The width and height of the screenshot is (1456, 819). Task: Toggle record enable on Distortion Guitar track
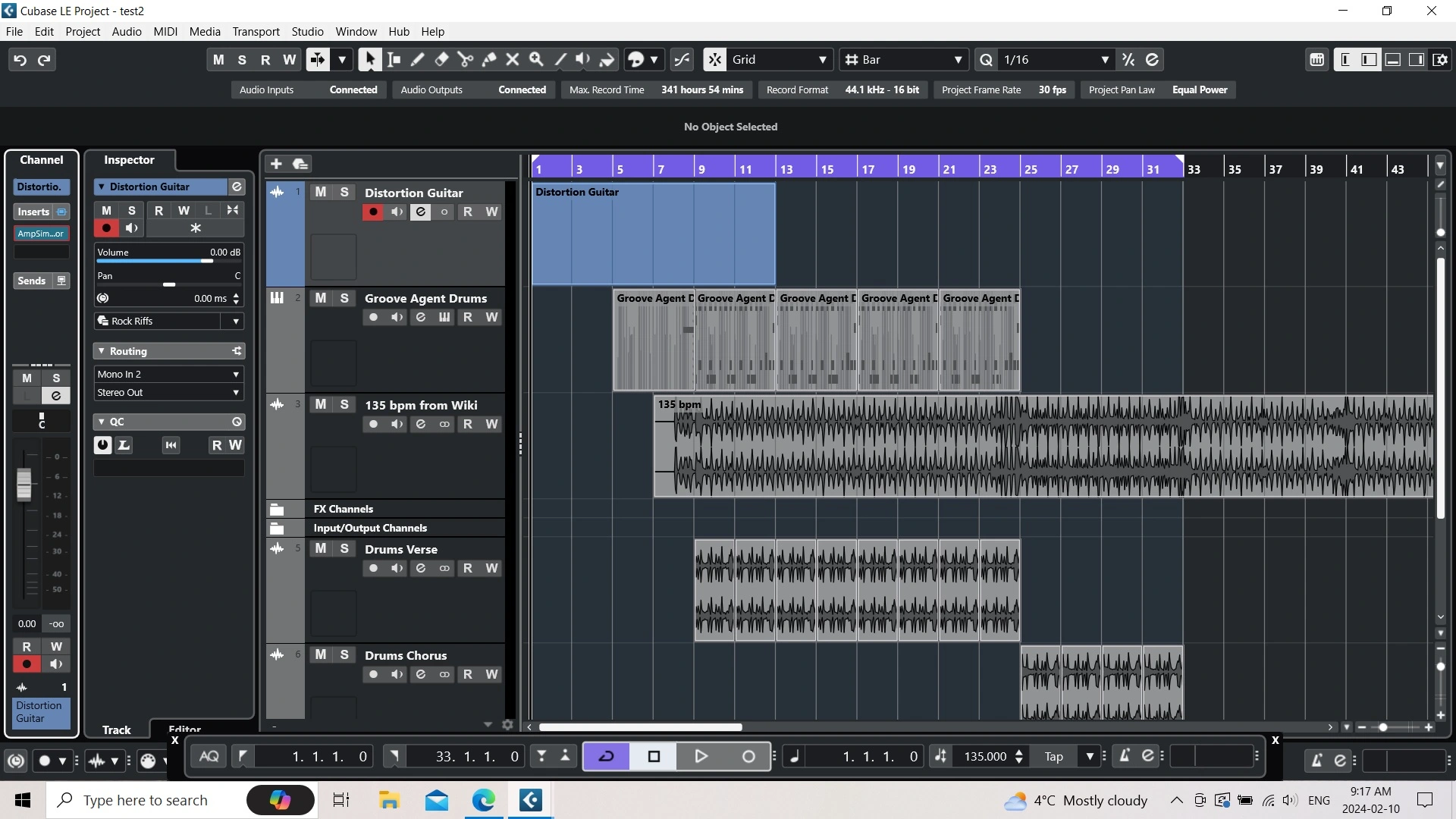pos(372,212)
